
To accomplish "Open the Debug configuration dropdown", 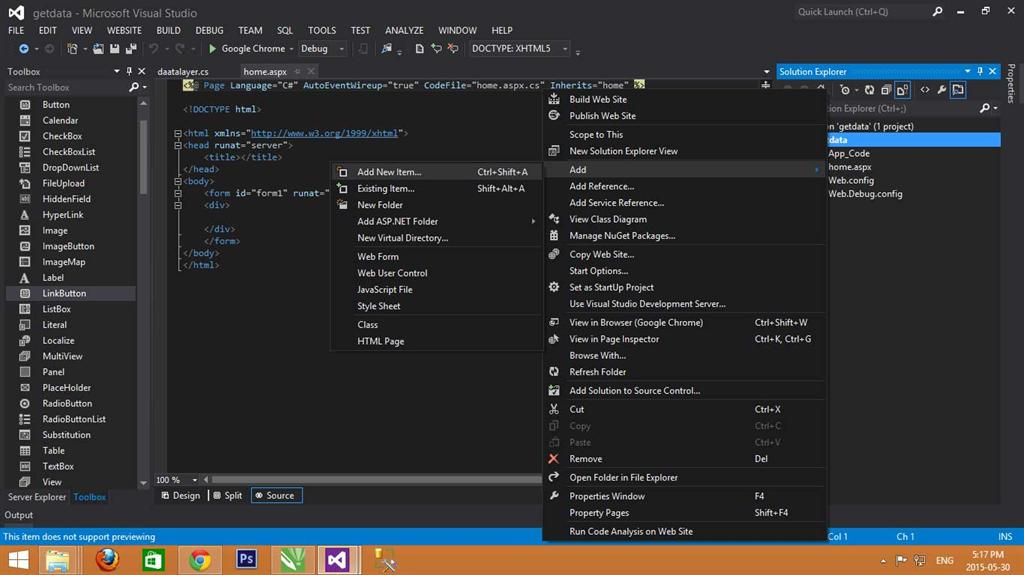I will click(322, 48).
